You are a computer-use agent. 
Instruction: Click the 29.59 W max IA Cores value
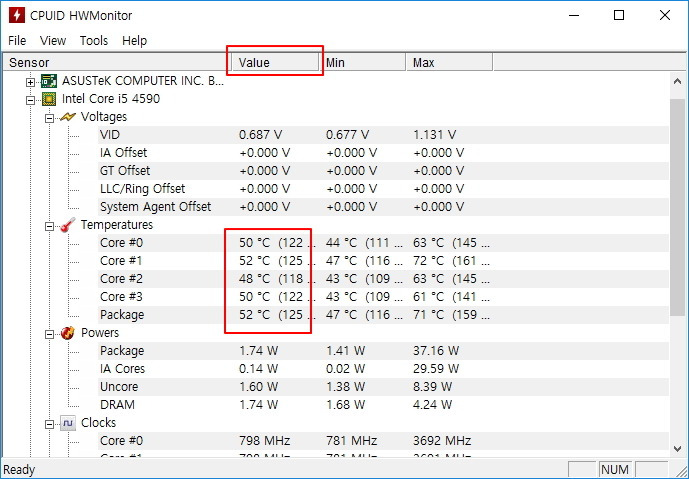pos(436,369)
